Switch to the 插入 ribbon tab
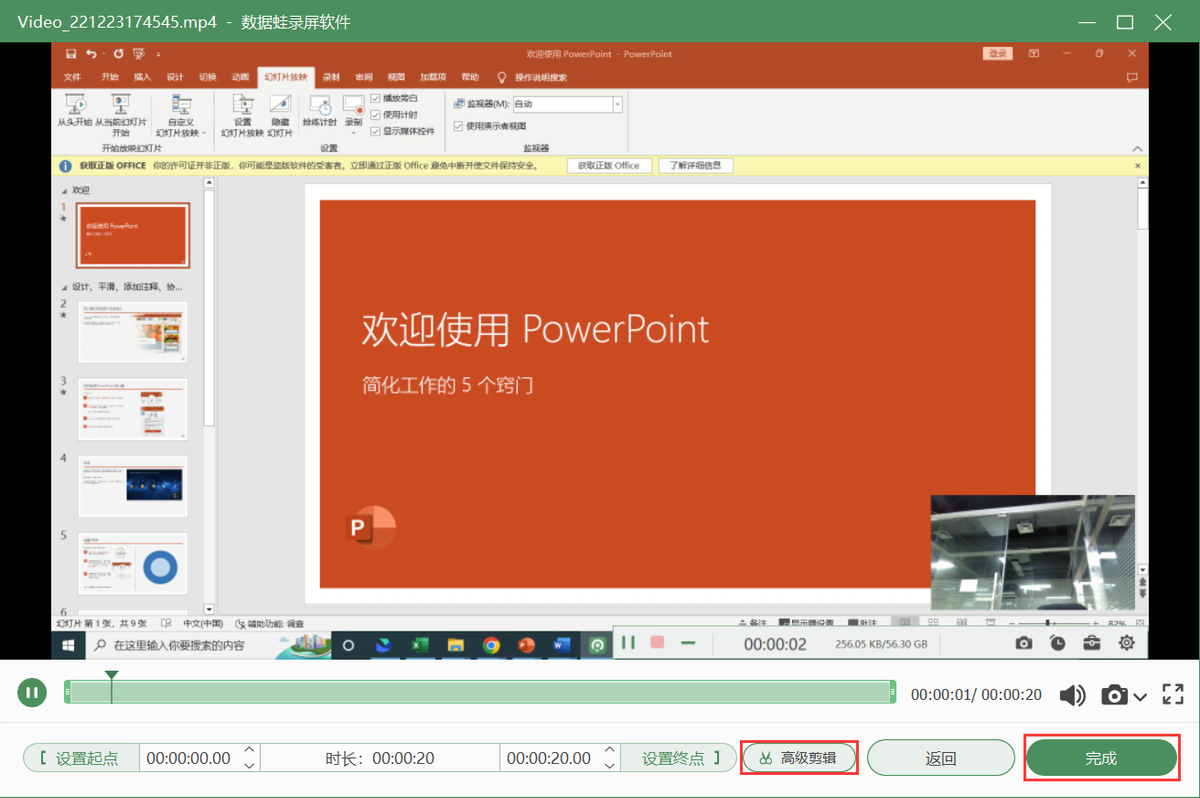1200x798 pixels. tap(142, 77)
